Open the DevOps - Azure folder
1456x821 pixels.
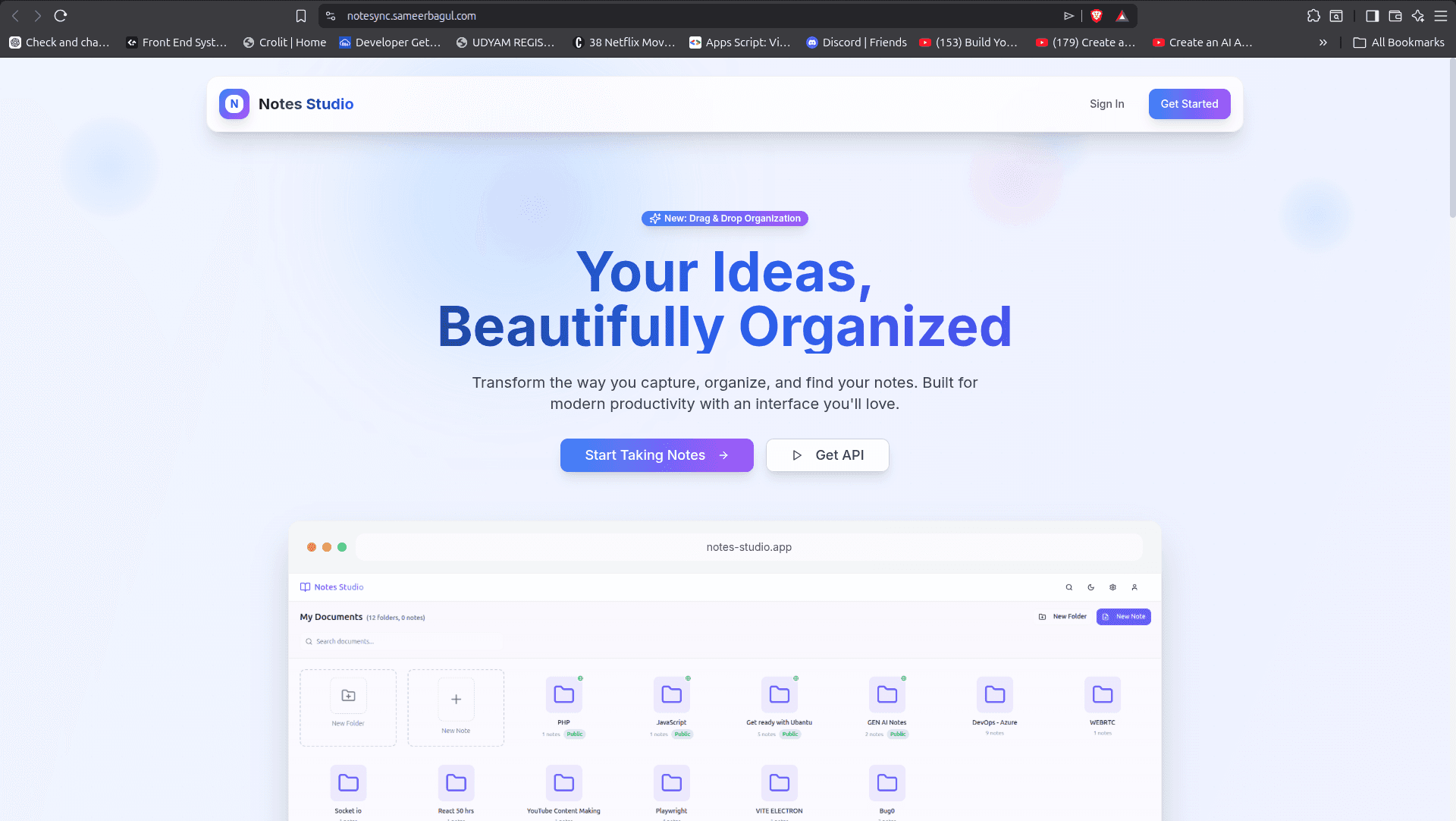click(x=994, y=694)
